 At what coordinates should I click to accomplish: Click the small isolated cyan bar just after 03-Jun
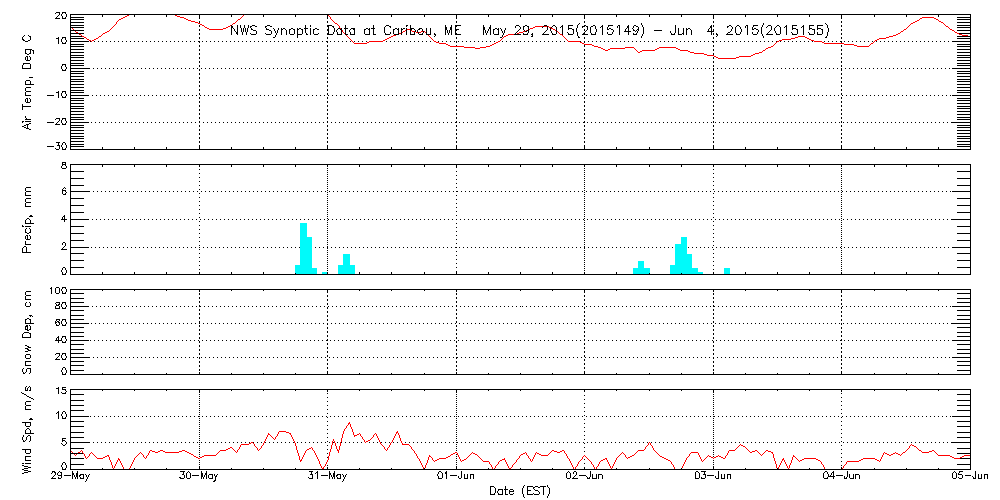click(727, 270)
